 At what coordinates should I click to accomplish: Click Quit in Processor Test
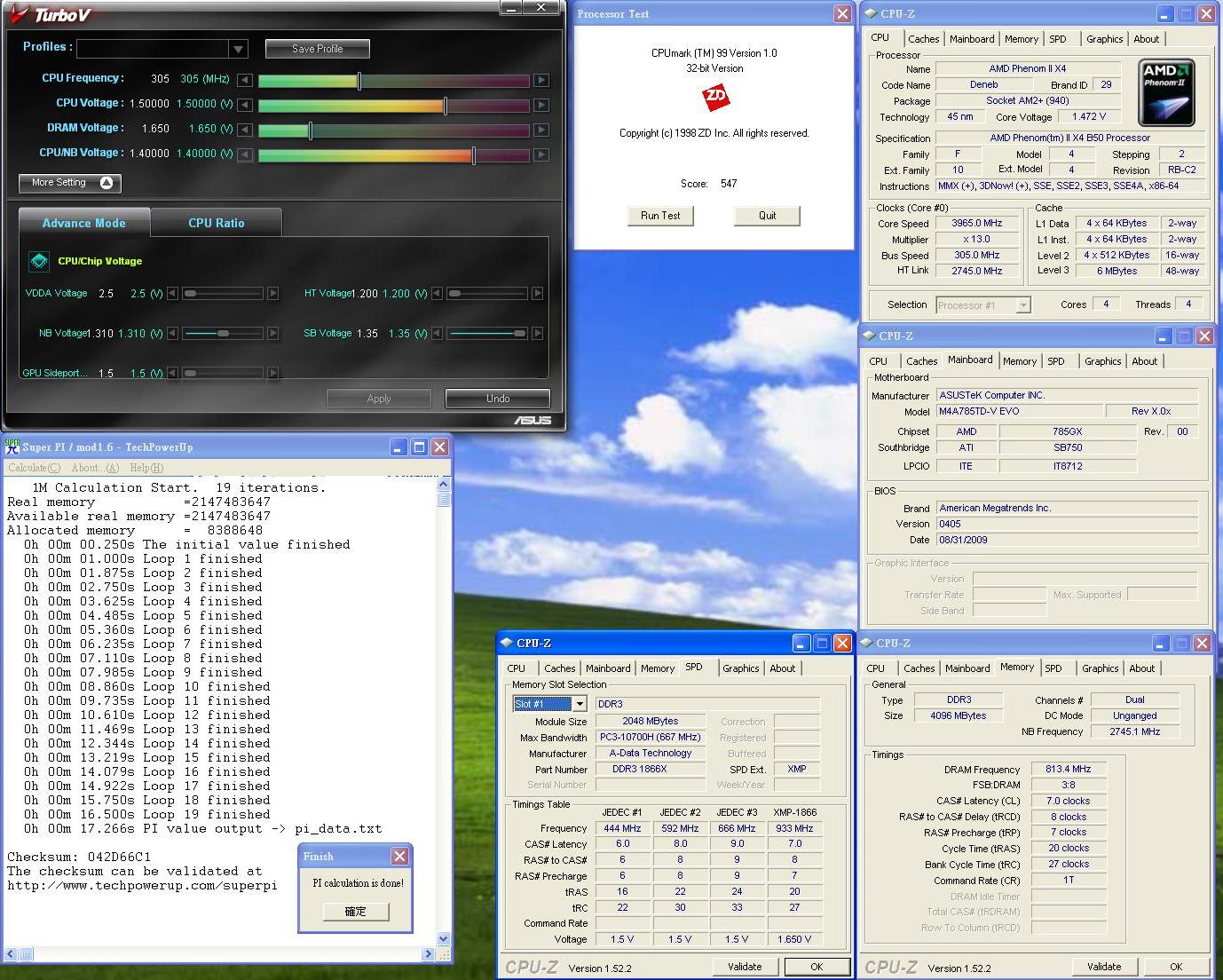coord(768,216)
